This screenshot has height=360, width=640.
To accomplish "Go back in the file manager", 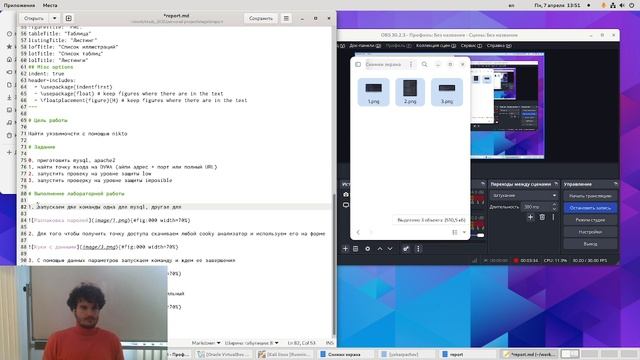I will [x=358, y=232].
